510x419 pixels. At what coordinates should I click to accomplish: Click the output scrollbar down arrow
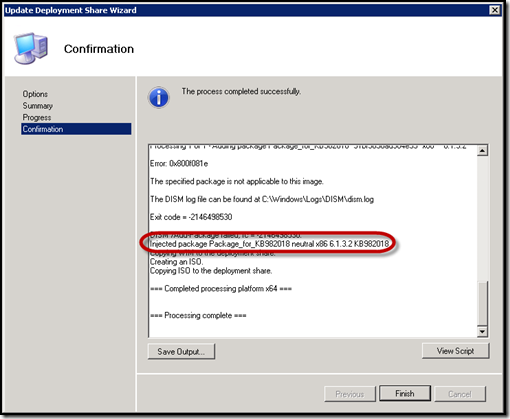pos(482,331)
